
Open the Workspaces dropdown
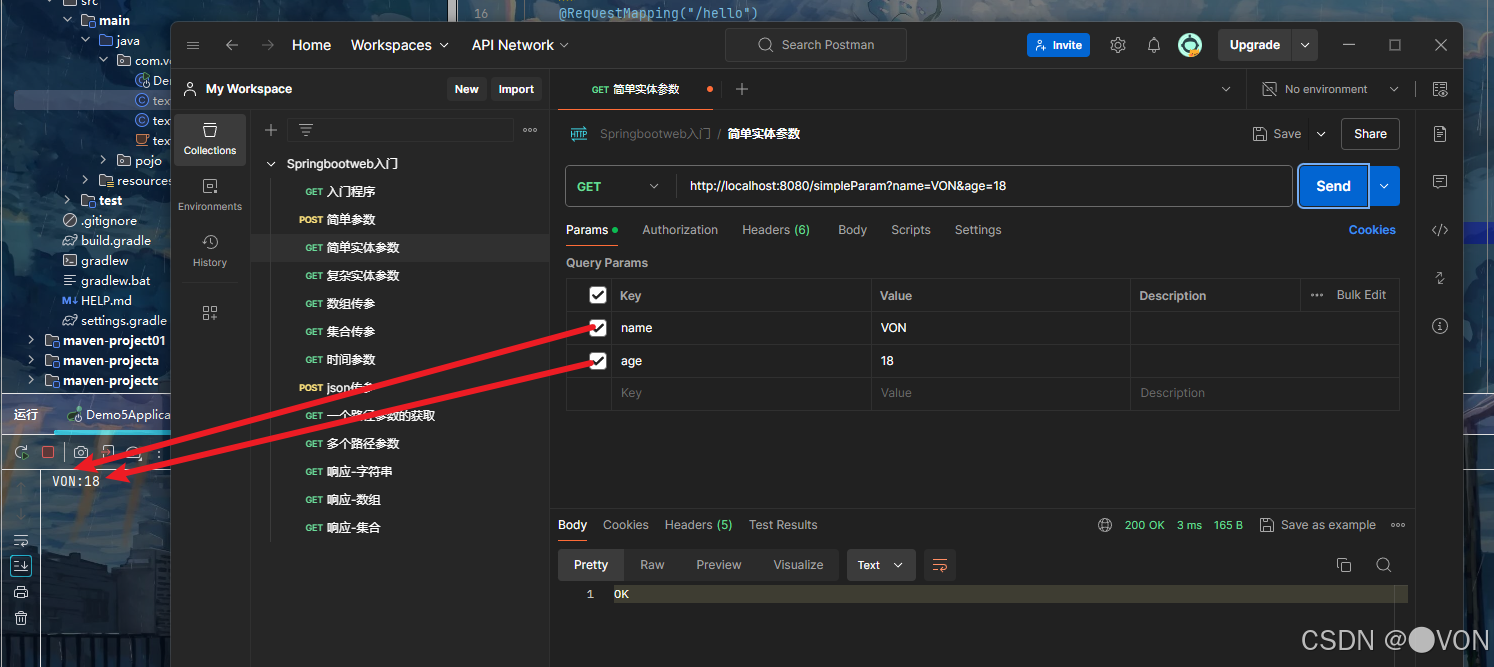pyautogui.click(x=400, y=45)
